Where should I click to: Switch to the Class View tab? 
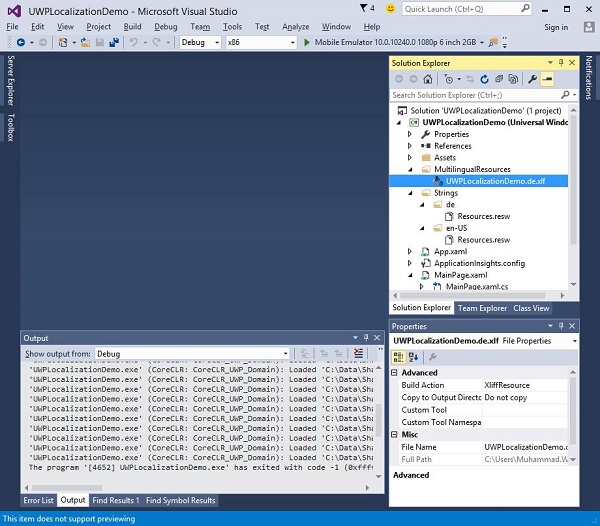(531, 308)
